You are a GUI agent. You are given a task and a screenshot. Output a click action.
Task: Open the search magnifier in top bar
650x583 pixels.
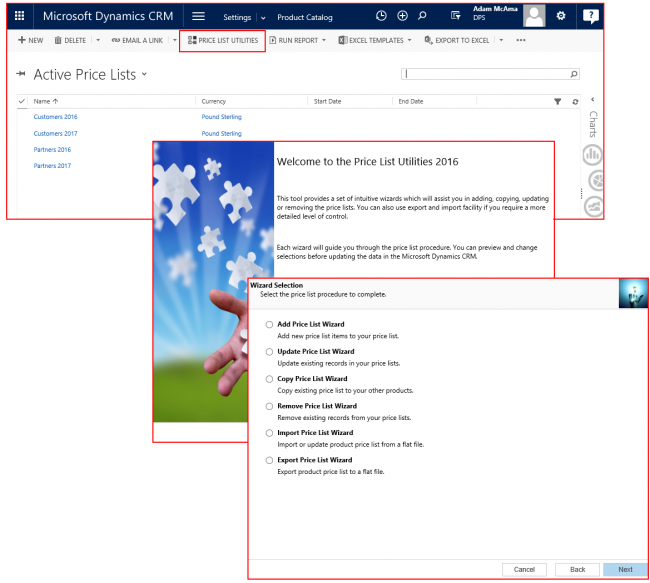coord(422,16)
